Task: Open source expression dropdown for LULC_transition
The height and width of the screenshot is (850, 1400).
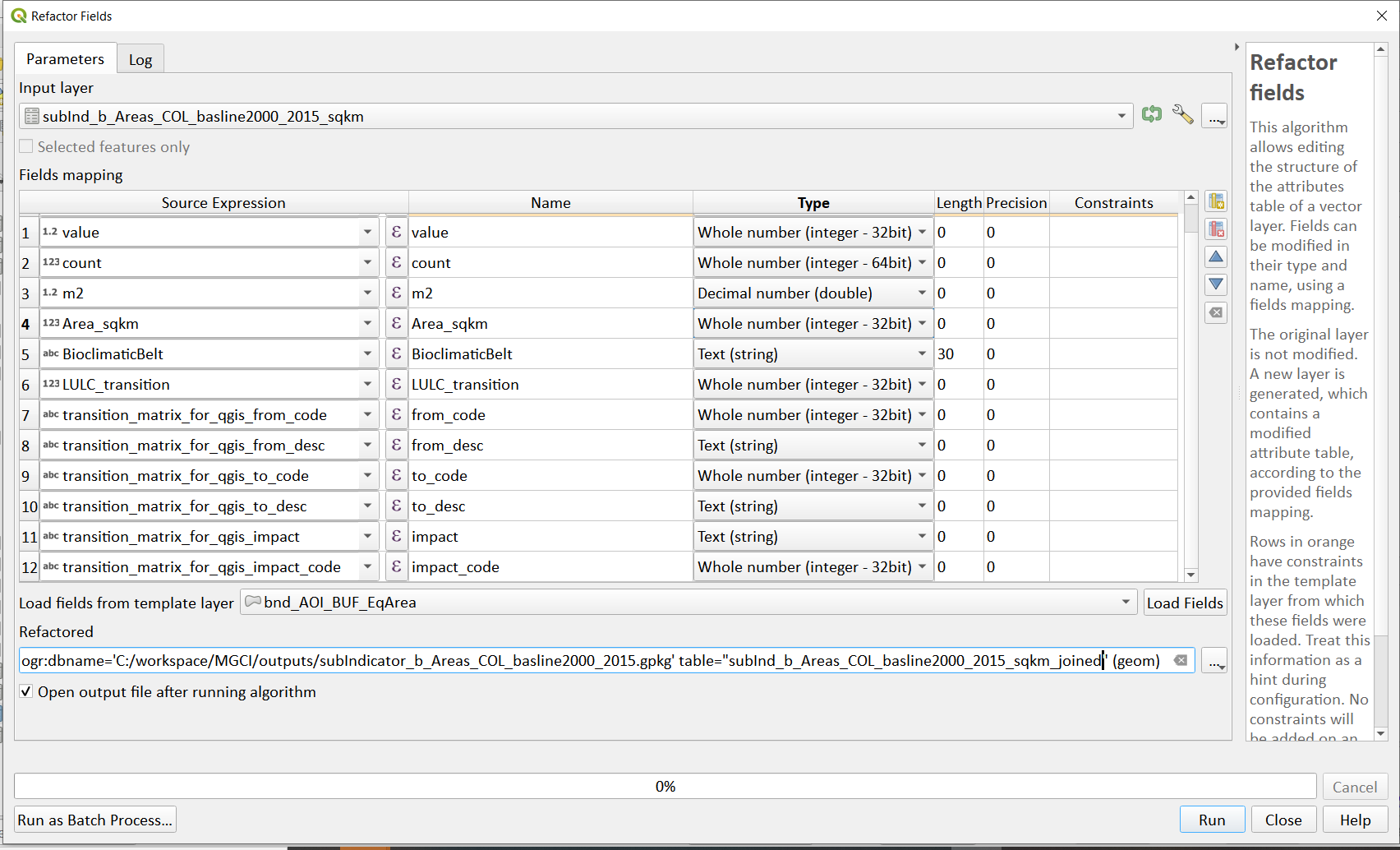Action: [x=367, y=385]
